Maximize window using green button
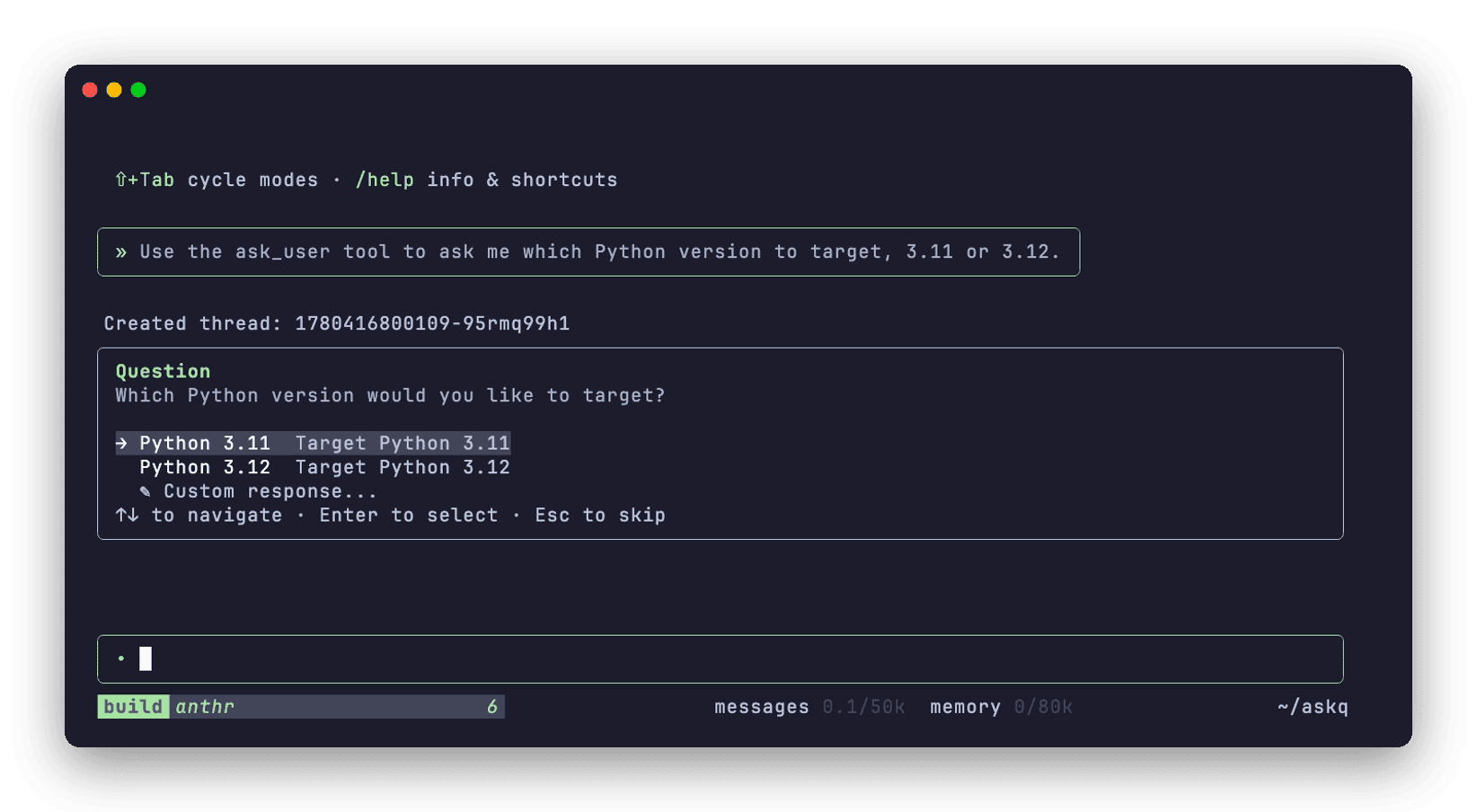 coord(138,90)
